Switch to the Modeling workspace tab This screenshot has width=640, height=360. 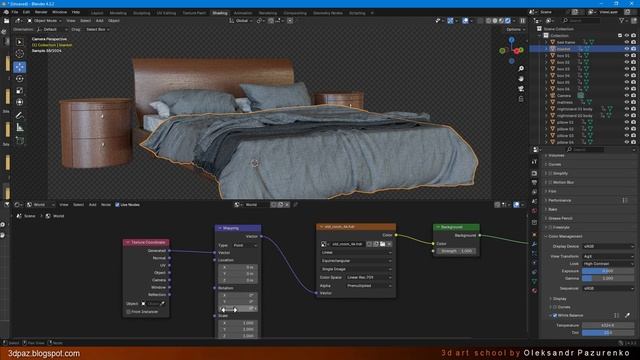[118, 13]
